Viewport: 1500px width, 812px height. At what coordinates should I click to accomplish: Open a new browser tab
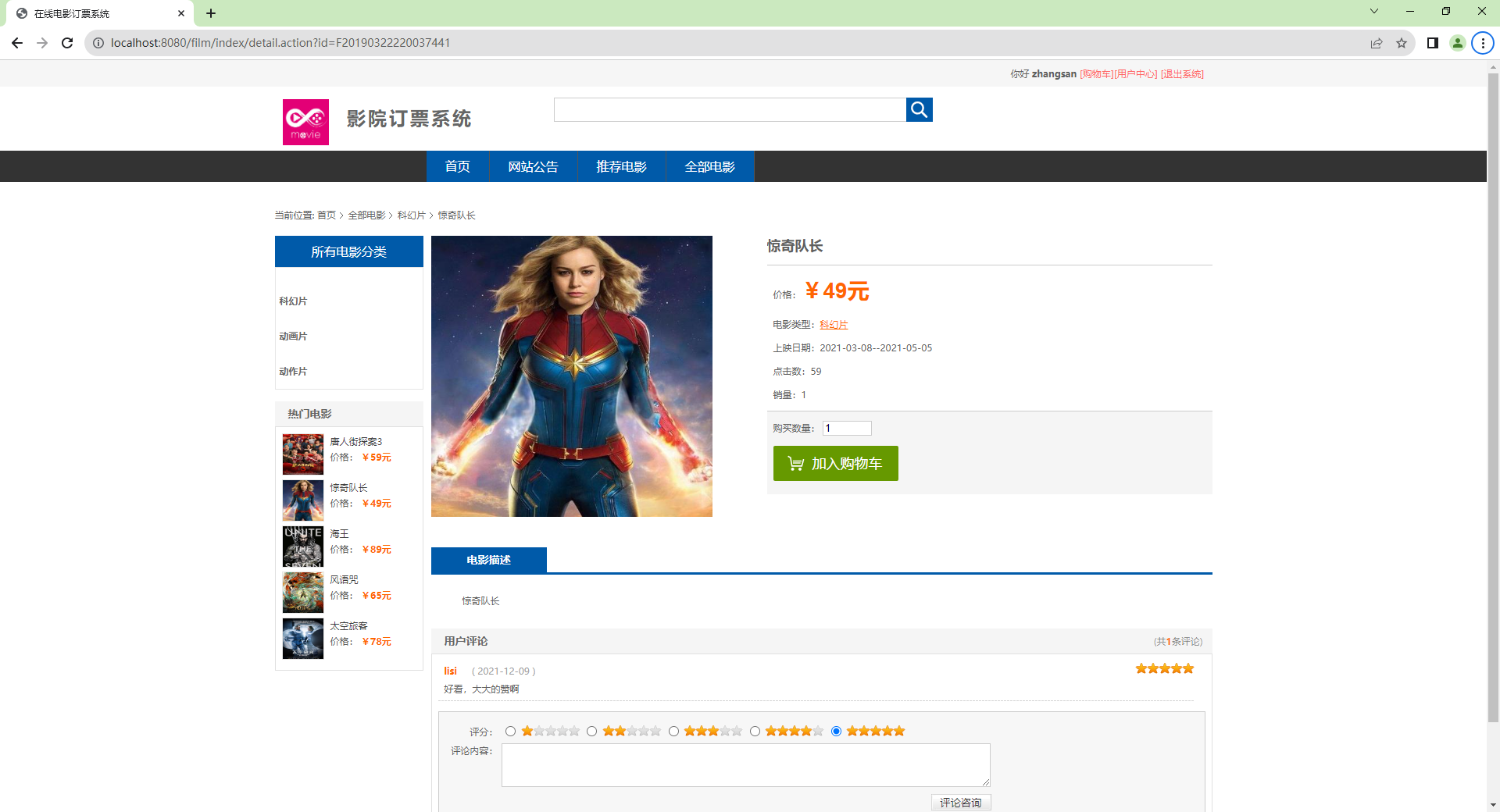pos(211,13)
